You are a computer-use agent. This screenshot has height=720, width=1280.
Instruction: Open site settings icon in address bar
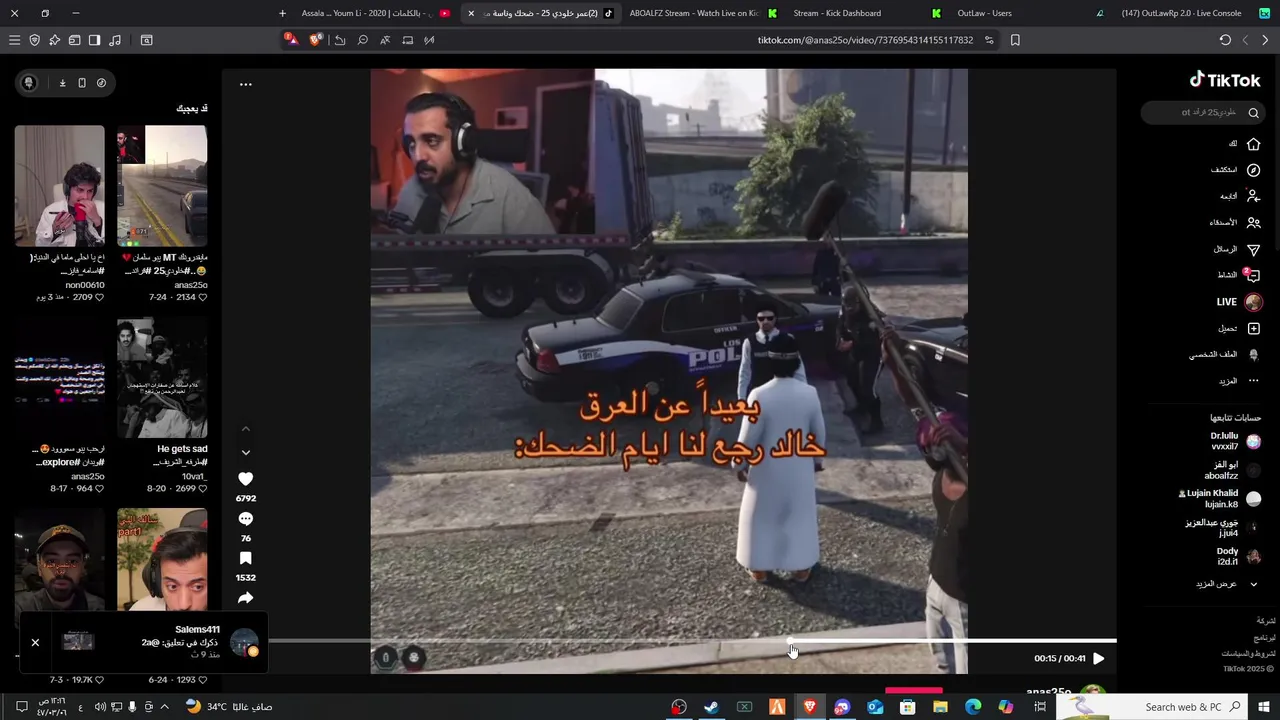(989, 40)
